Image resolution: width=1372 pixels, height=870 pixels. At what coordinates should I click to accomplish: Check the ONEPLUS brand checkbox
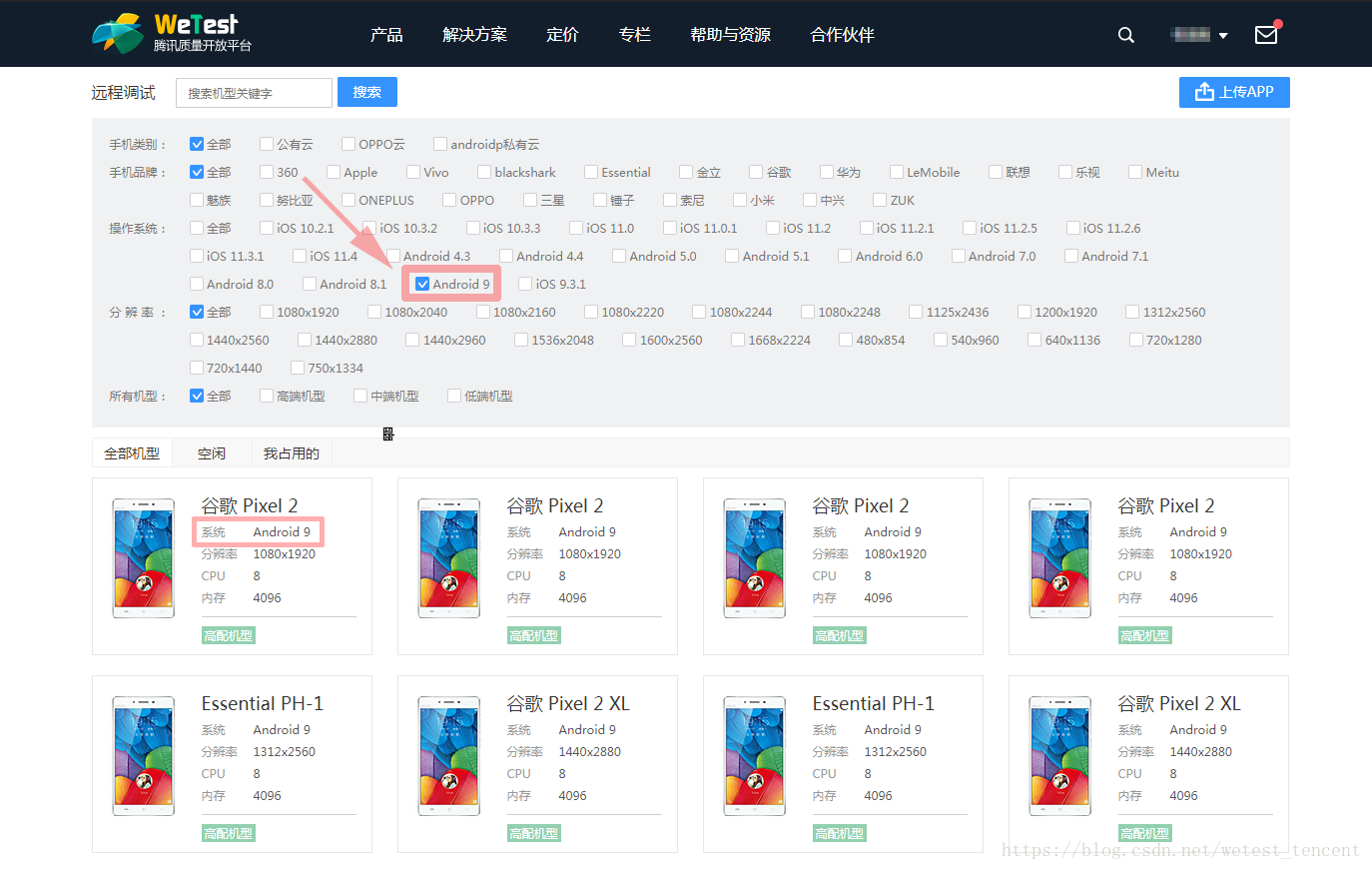pos(348,200)
